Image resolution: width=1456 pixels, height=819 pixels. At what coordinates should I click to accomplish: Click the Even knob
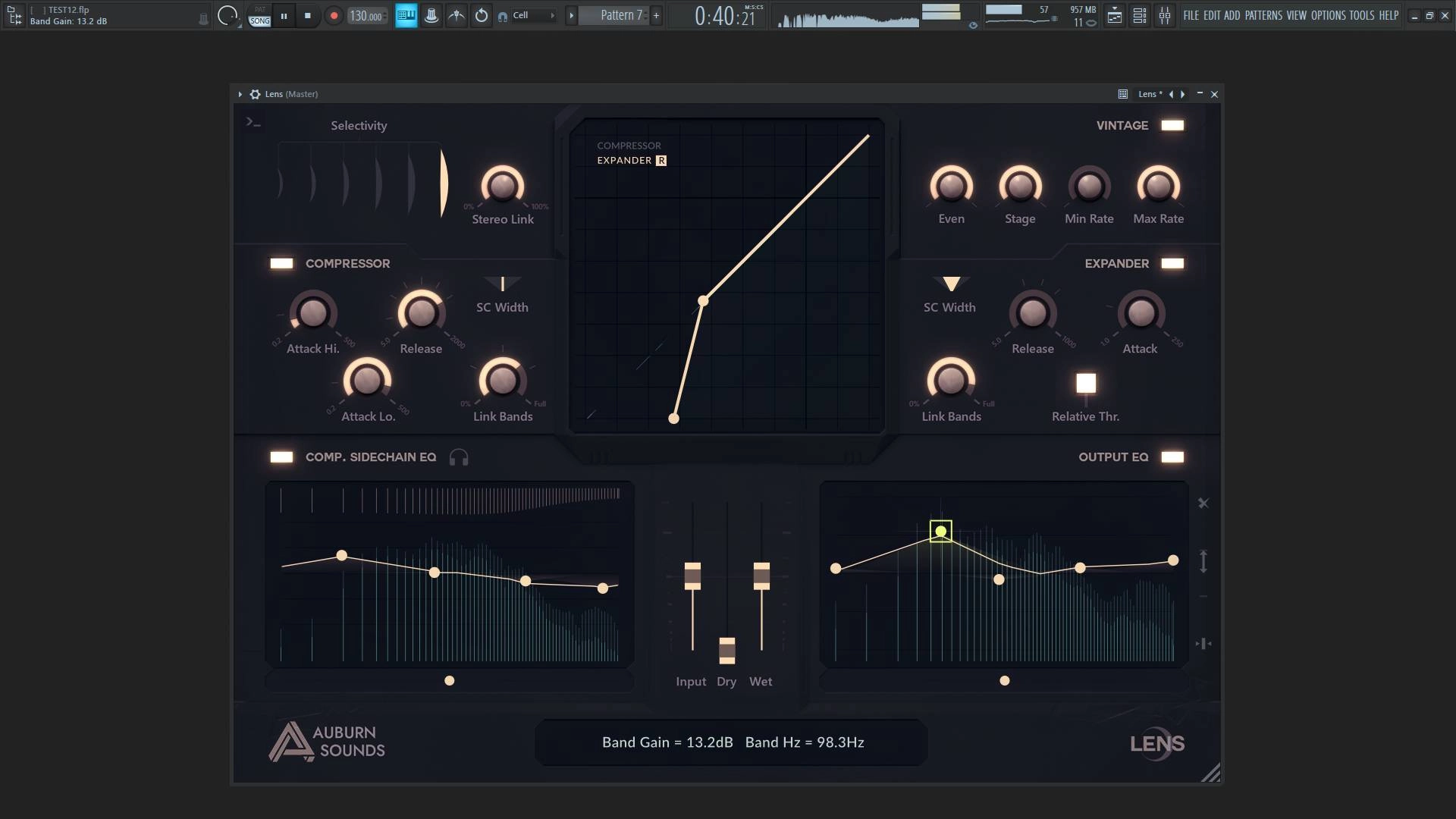pos(951,186)
